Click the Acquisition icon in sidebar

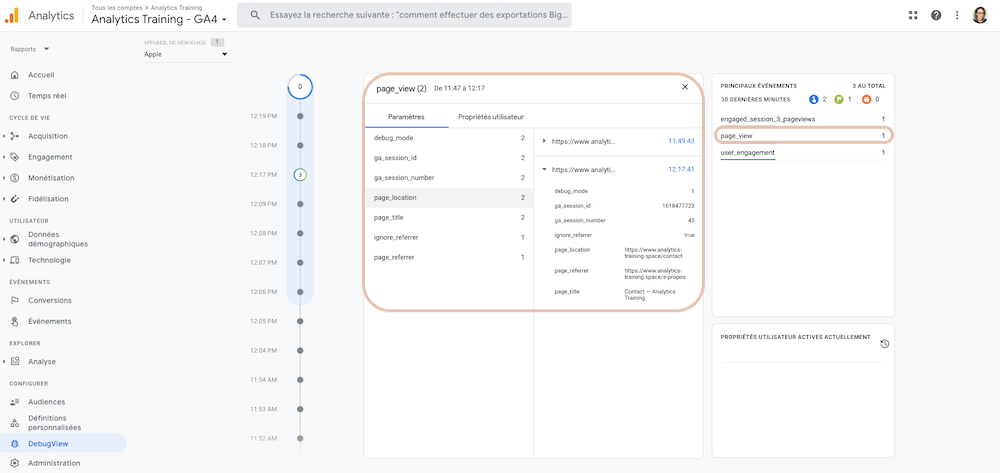15,136
